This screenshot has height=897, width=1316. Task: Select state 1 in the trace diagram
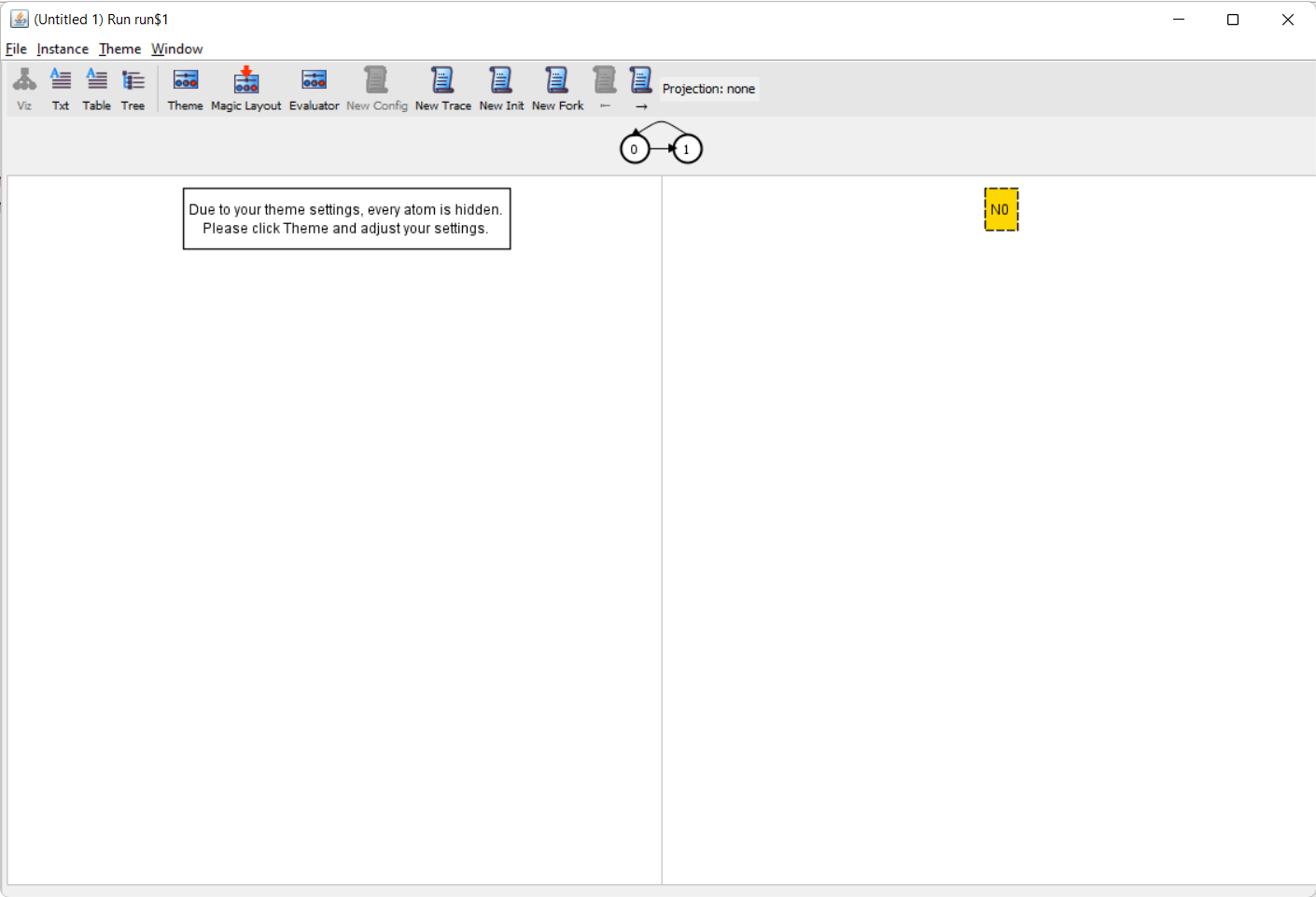(x=687, y=149)
